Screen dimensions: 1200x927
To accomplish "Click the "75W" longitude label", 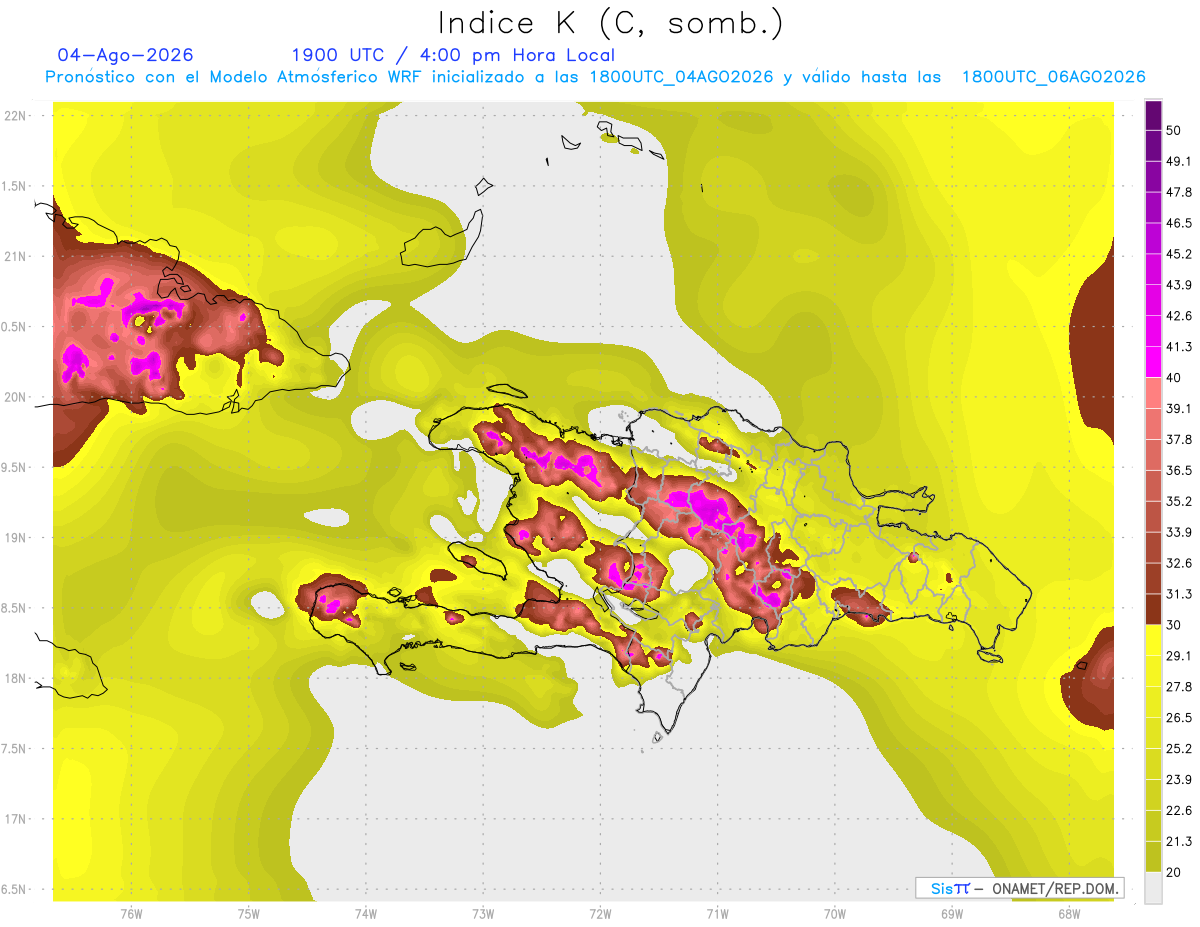I will pyautogui.click(x=249, y=914).
